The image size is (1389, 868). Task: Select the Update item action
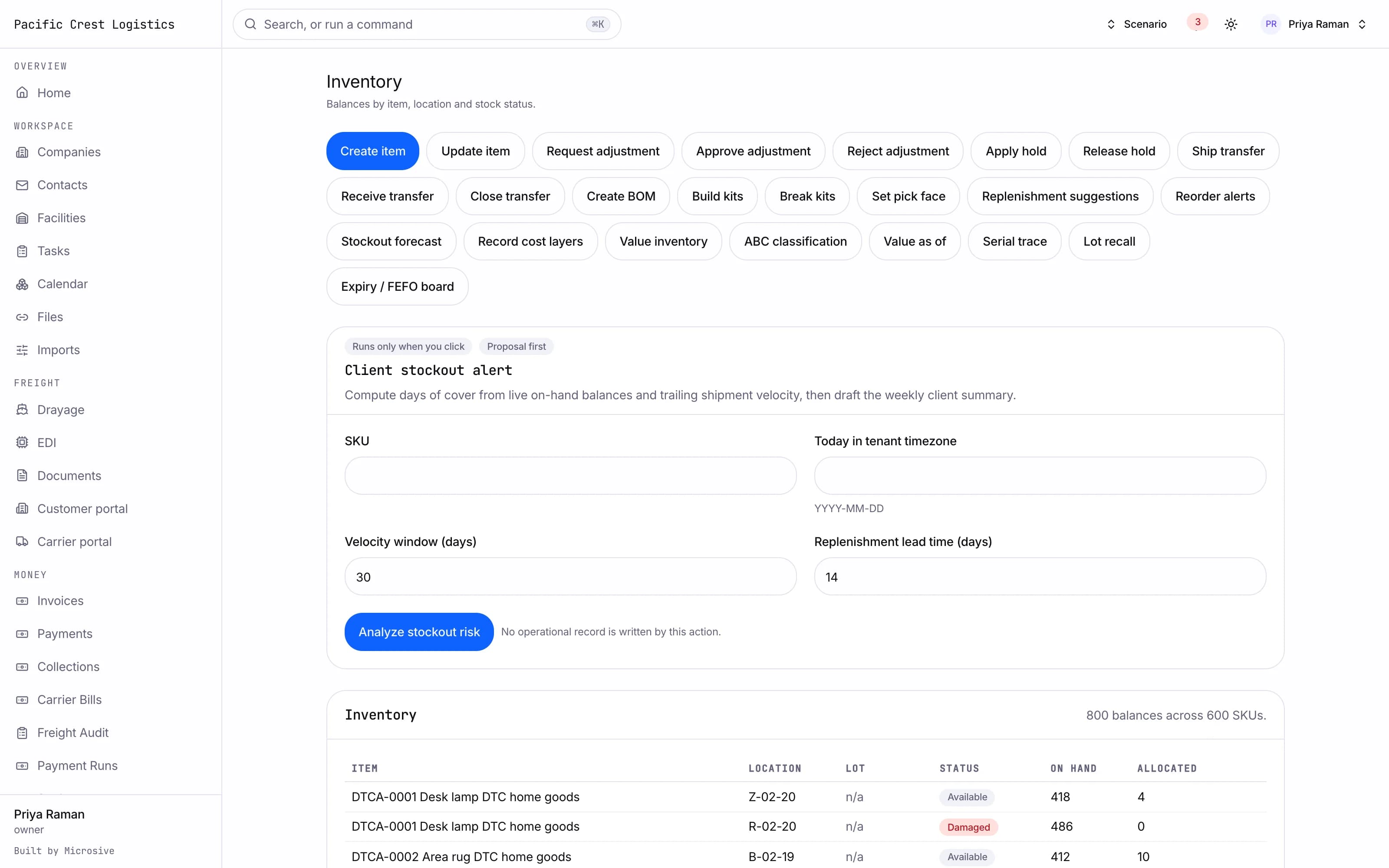pos(475,151)
